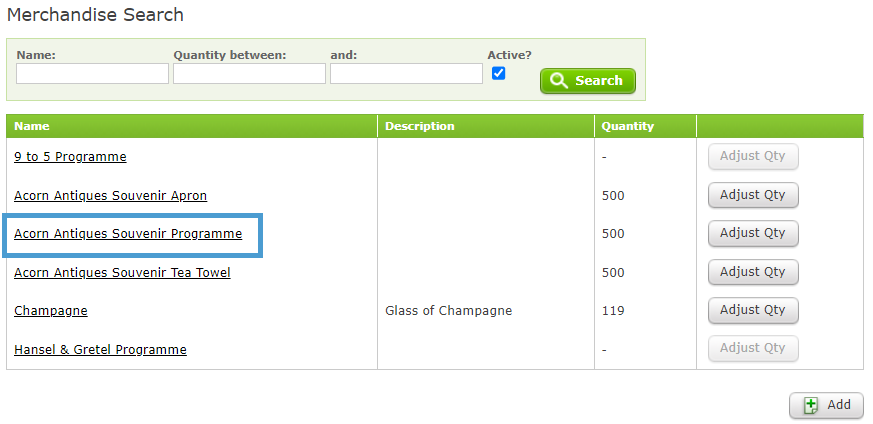Open Acorn Antiques Souvenir Programme link

128,234
